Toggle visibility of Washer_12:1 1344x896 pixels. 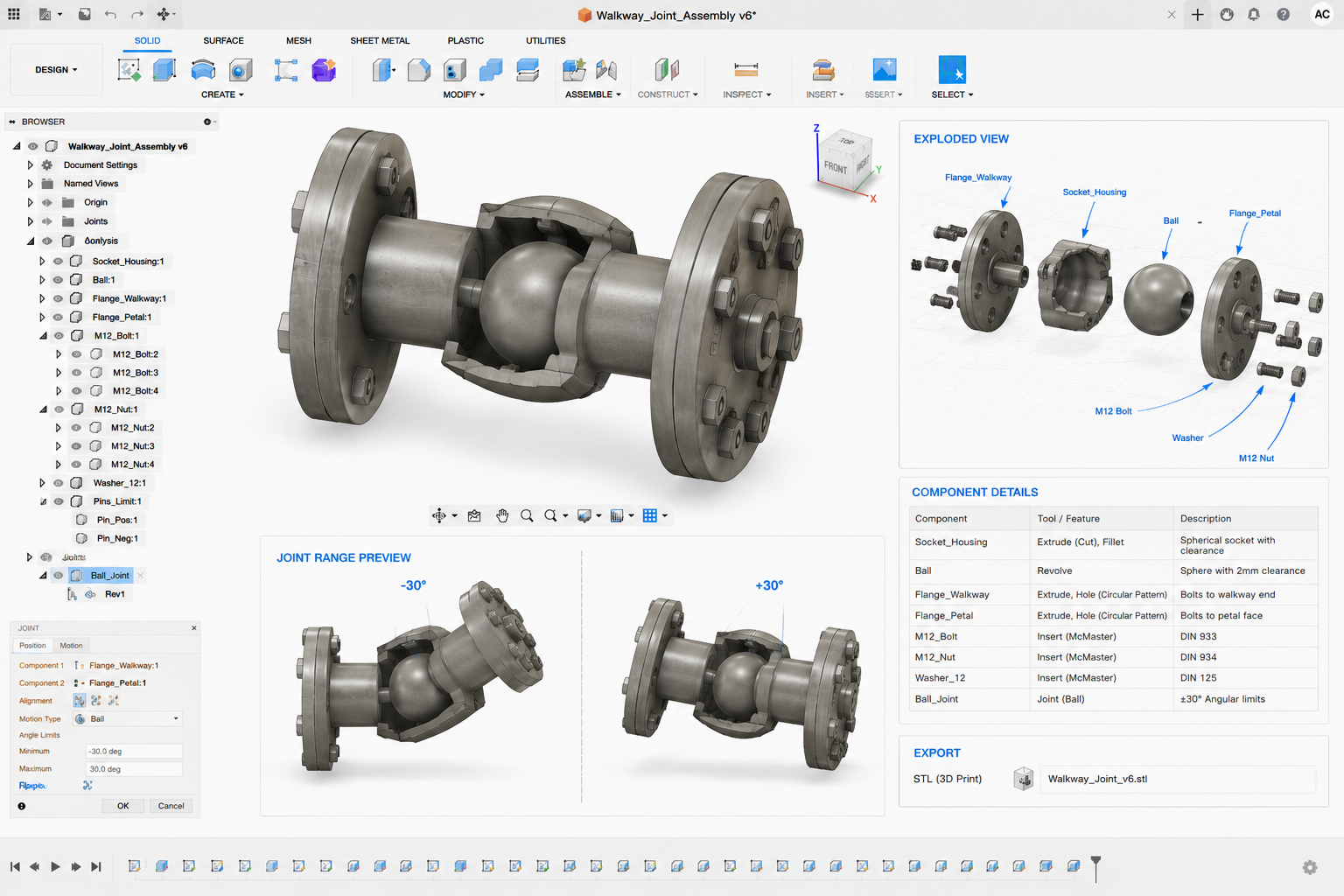[58, 483]
